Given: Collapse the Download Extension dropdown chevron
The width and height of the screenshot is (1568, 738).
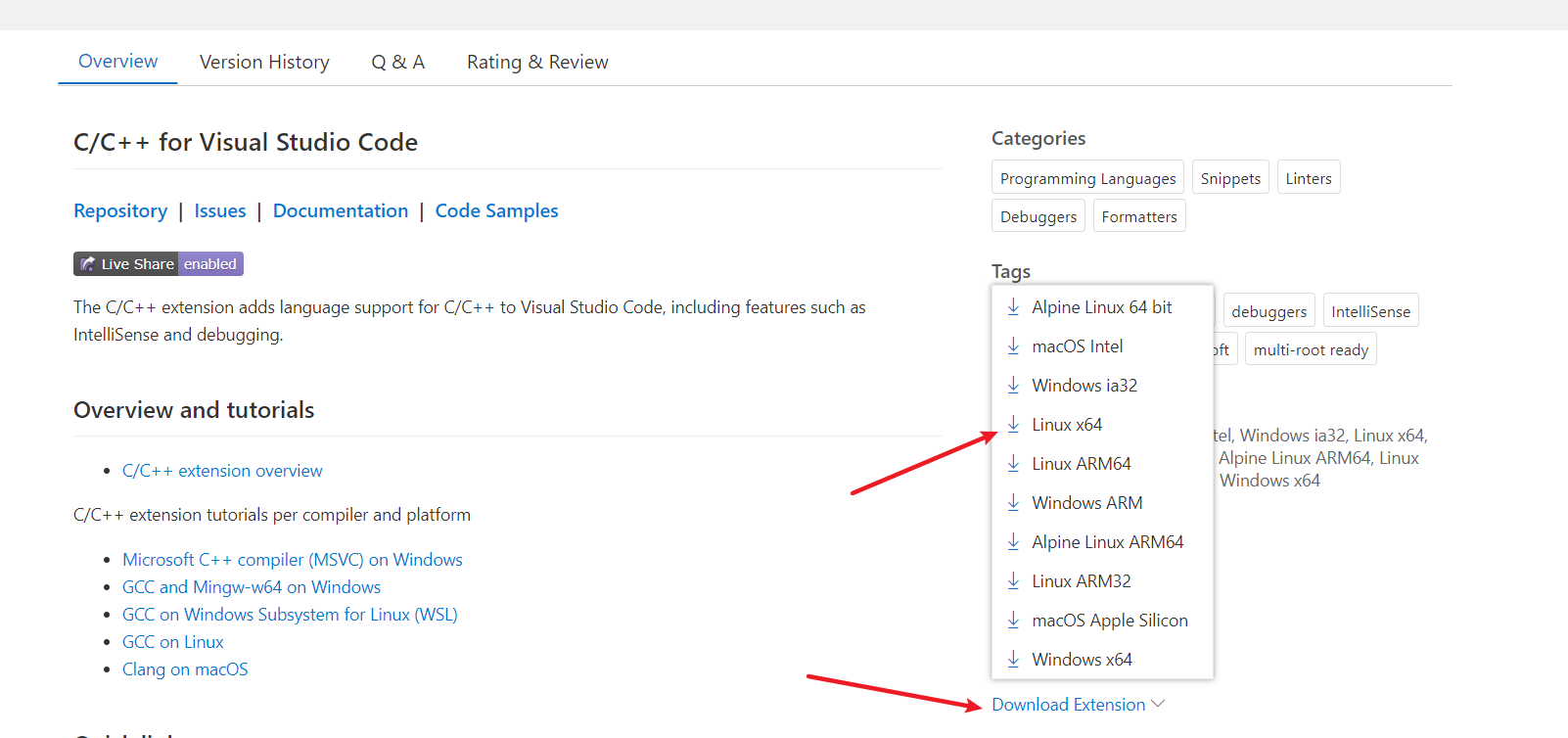Looking at the screenshot, I should coord(1159,704).
